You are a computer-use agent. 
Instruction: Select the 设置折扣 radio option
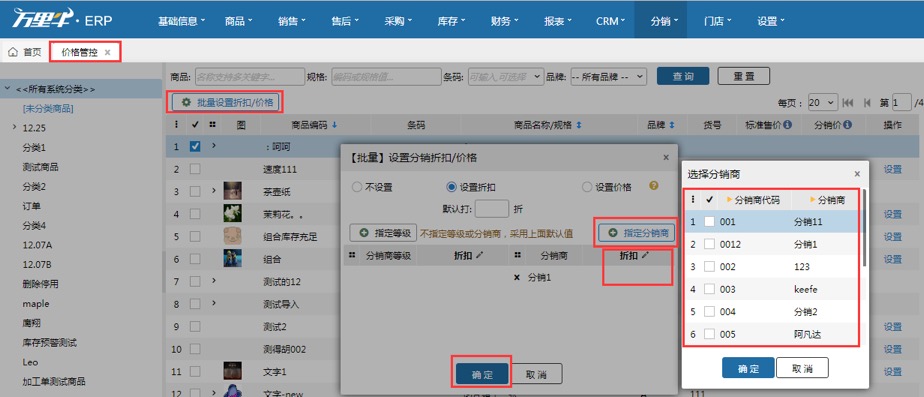point(452,187)
